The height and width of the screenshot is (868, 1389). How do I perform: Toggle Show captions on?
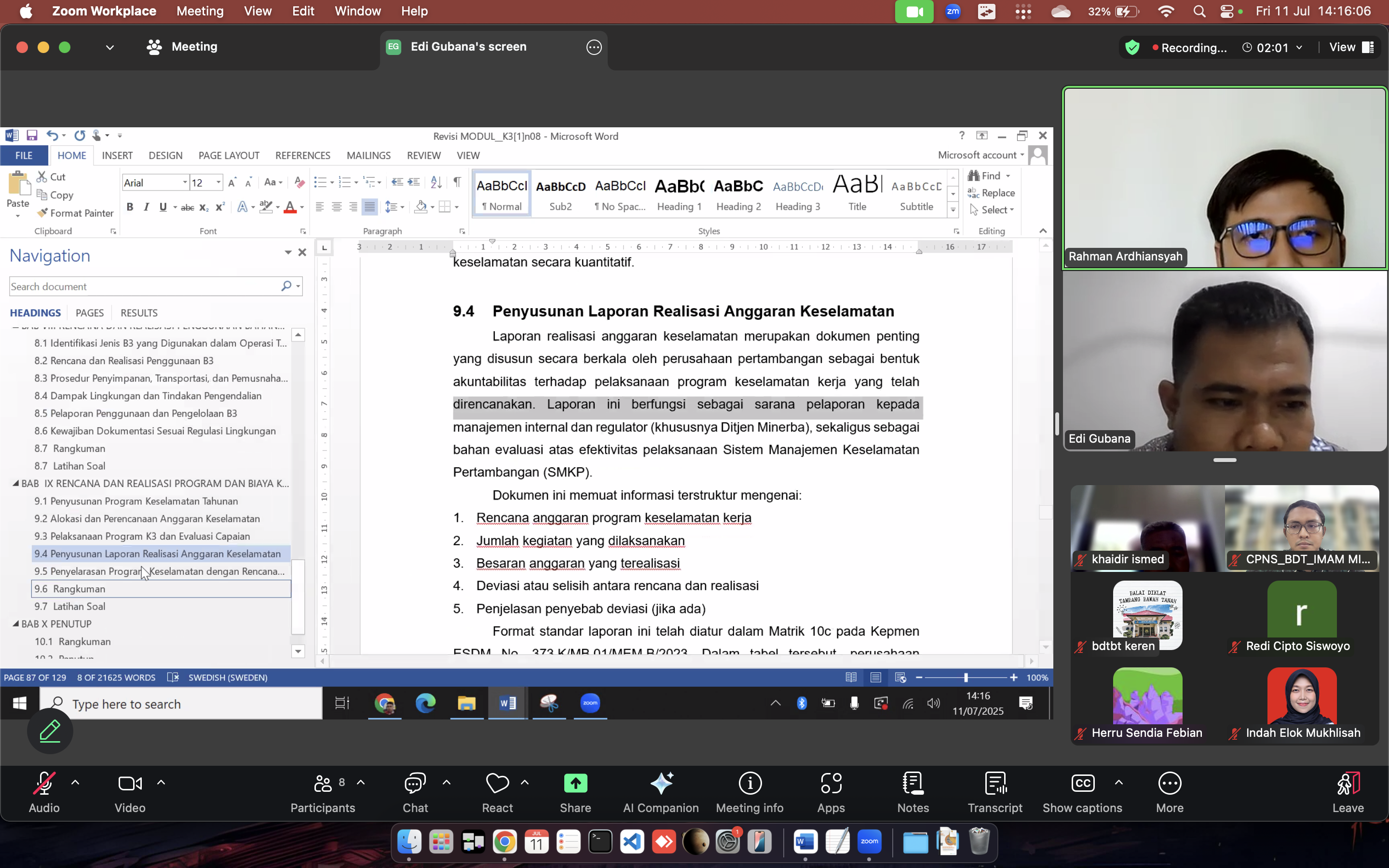click(1082, 792)
